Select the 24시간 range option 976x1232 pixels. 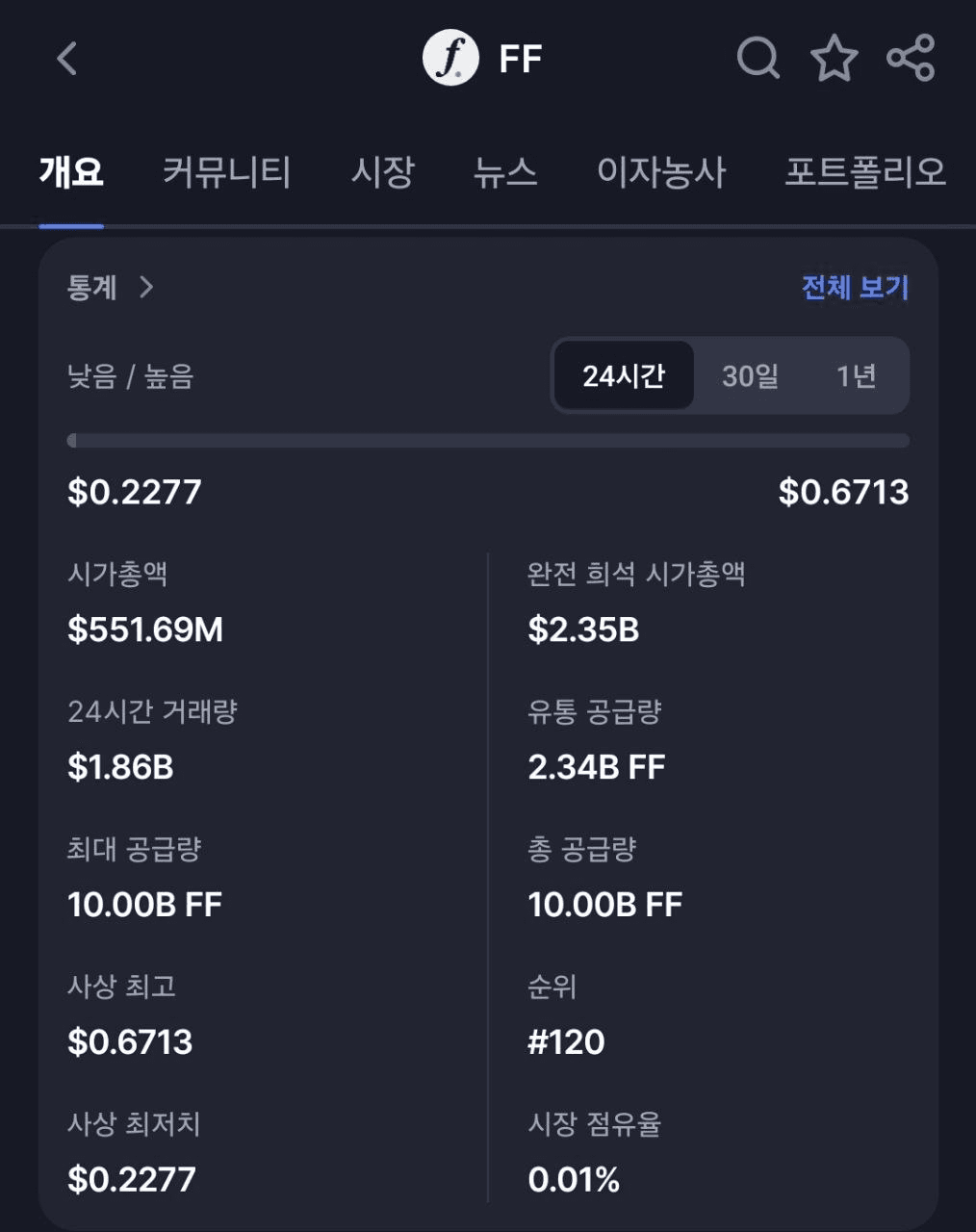point(624,375)
